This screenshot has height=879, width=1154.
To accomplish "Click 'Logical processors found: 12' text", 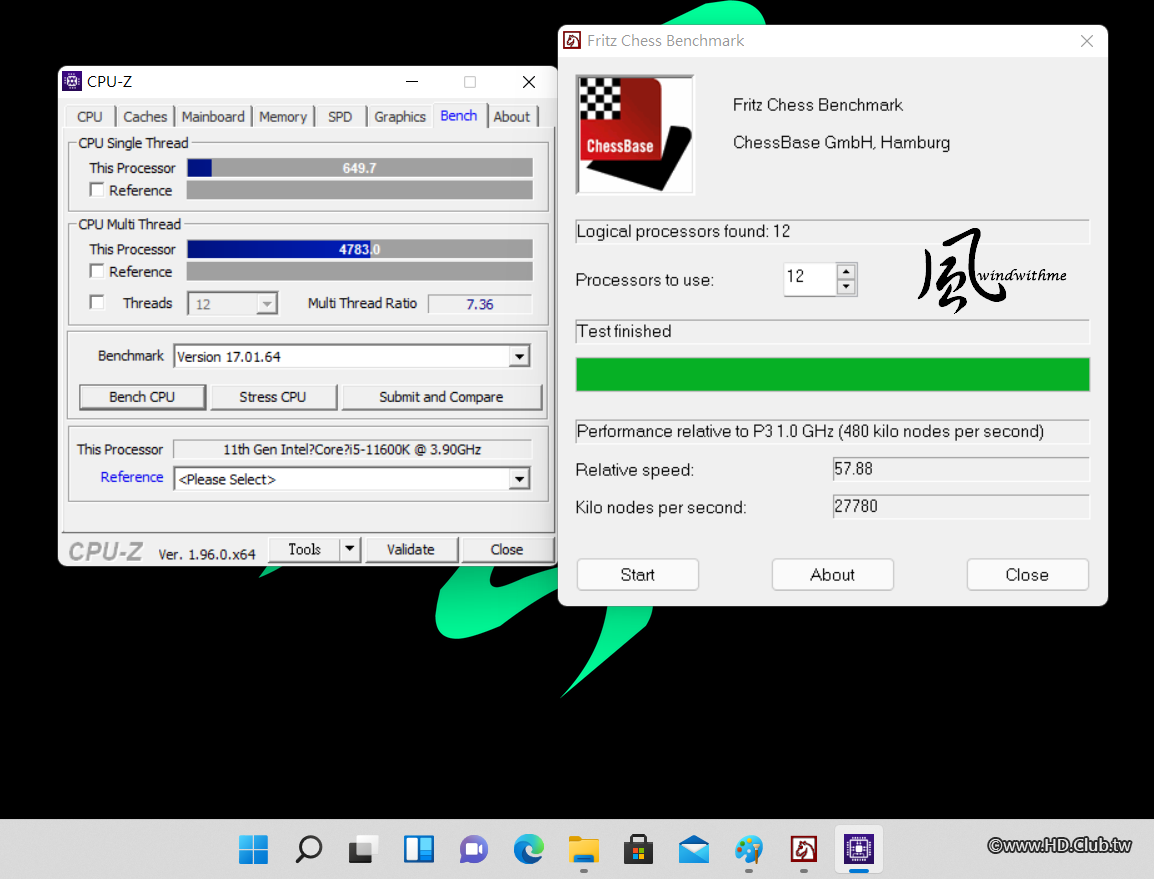I will click(683, 231).
